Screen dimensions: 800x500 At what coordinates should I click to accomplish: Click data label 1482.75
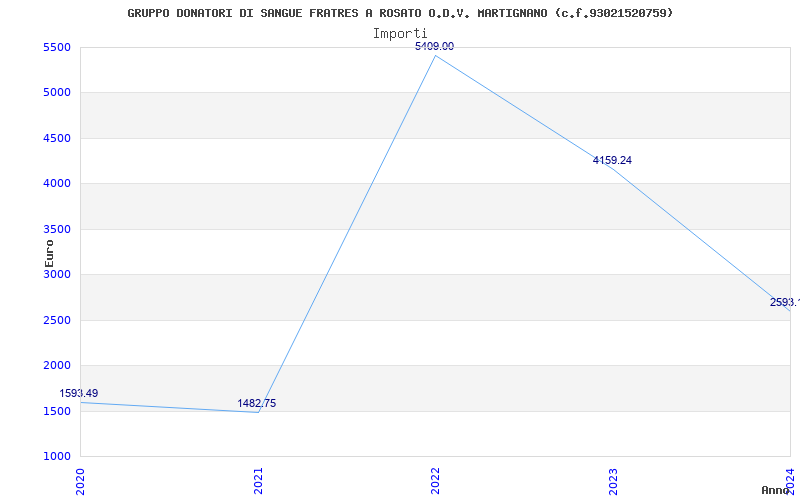click(257, 404)
